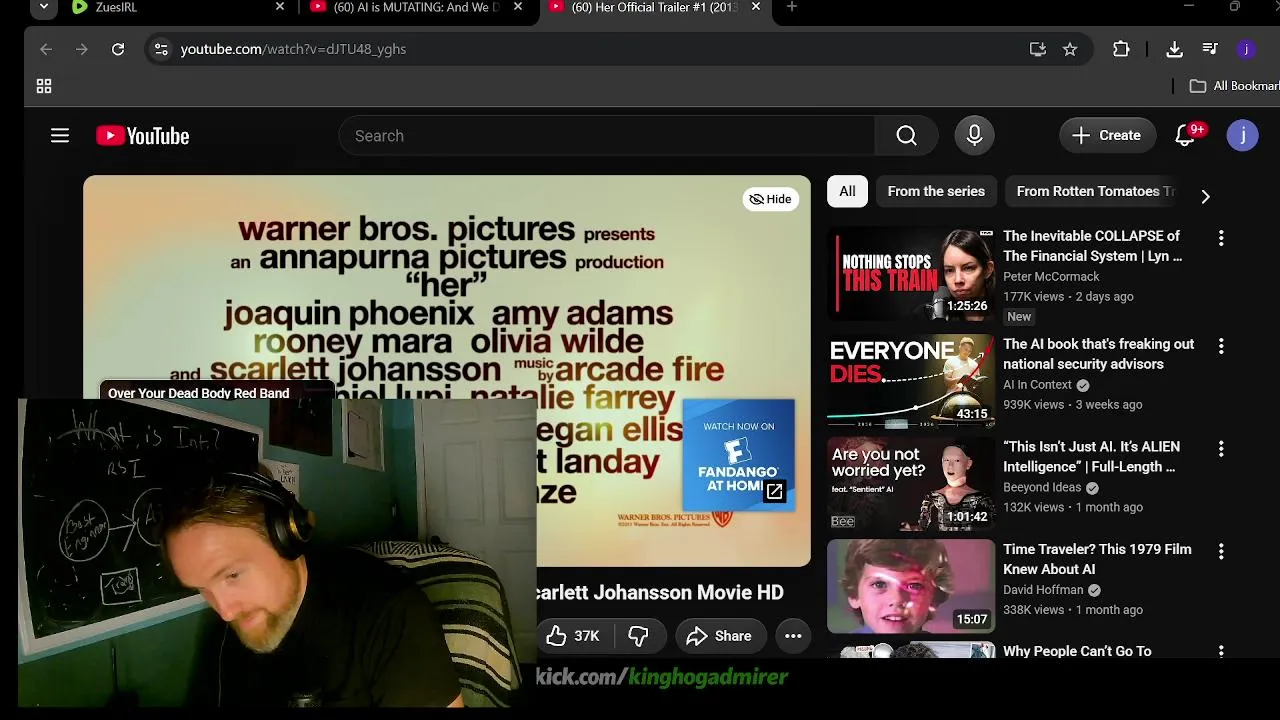Open Peter McCormack channel
This screenshot has height=720, width=1280.
[1051, 277]
